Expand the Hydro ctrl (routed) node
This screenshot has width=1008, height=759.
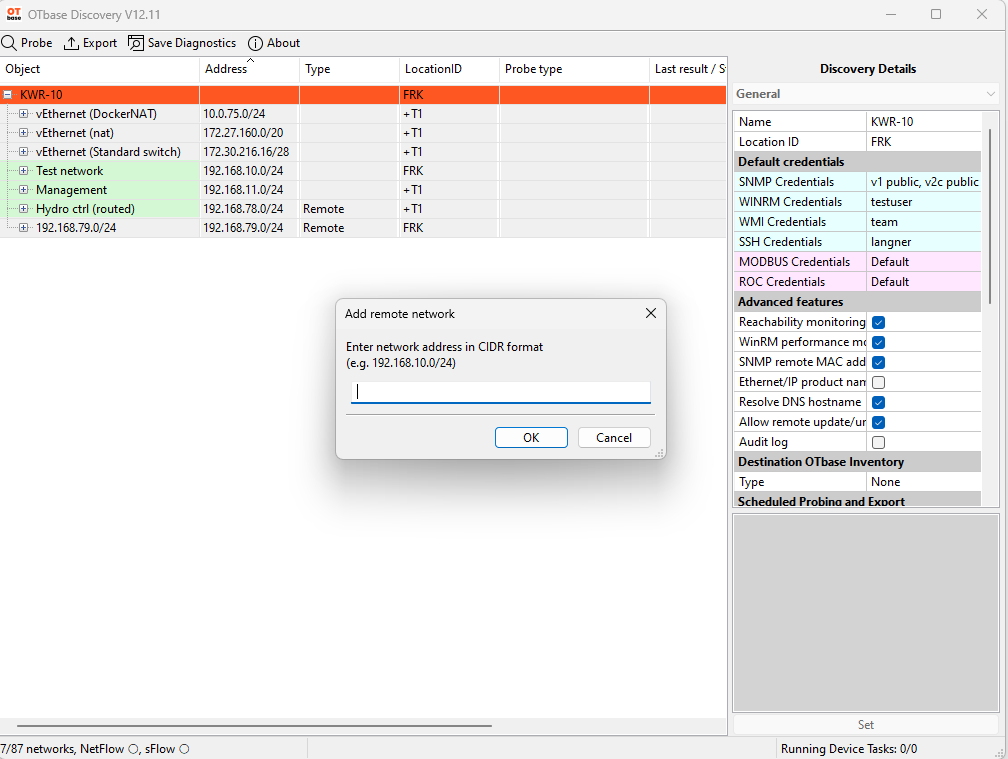(24, 209)
